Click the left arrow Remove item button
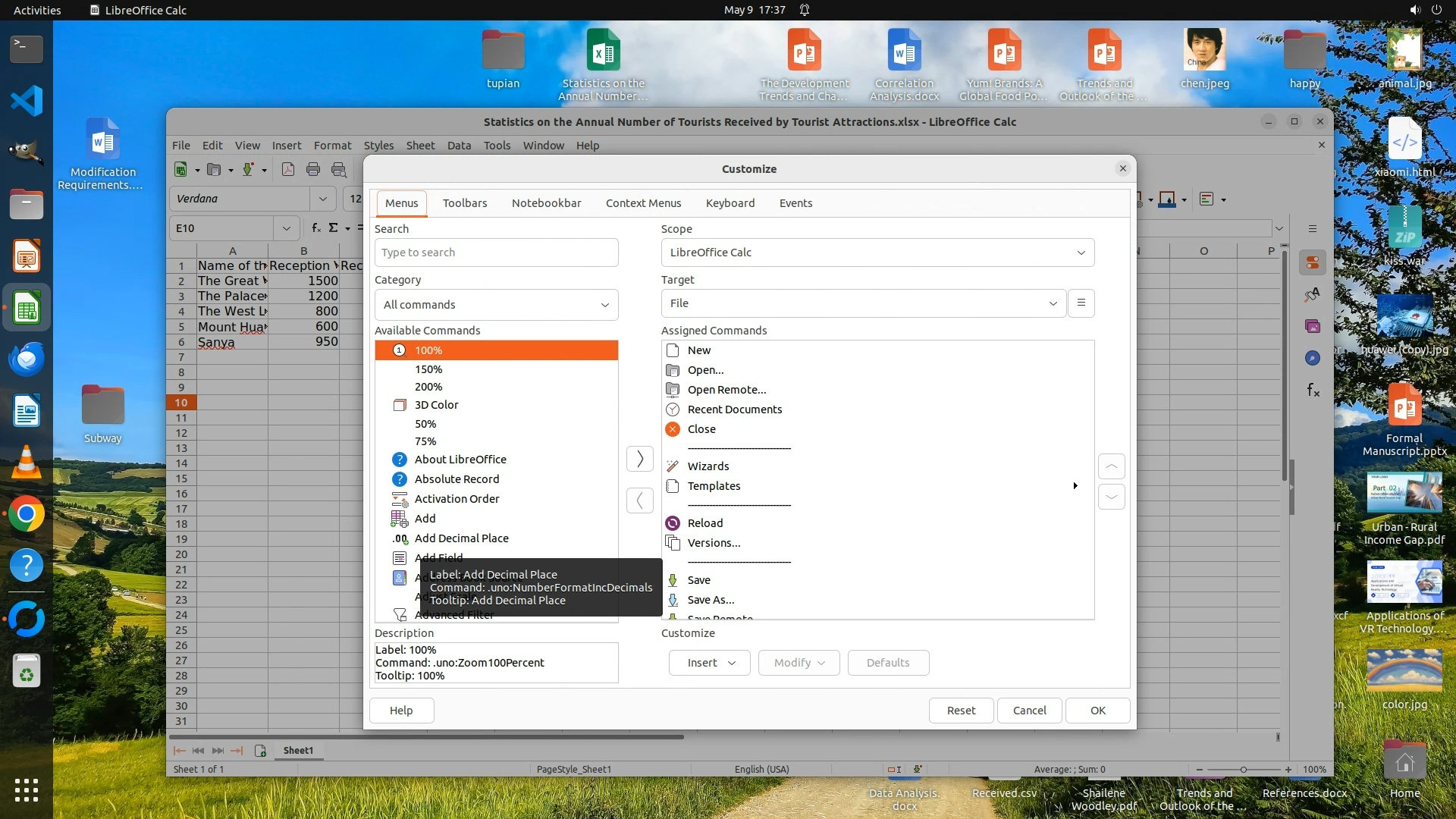The image size is (1456, 819). (x=640, y=500)
